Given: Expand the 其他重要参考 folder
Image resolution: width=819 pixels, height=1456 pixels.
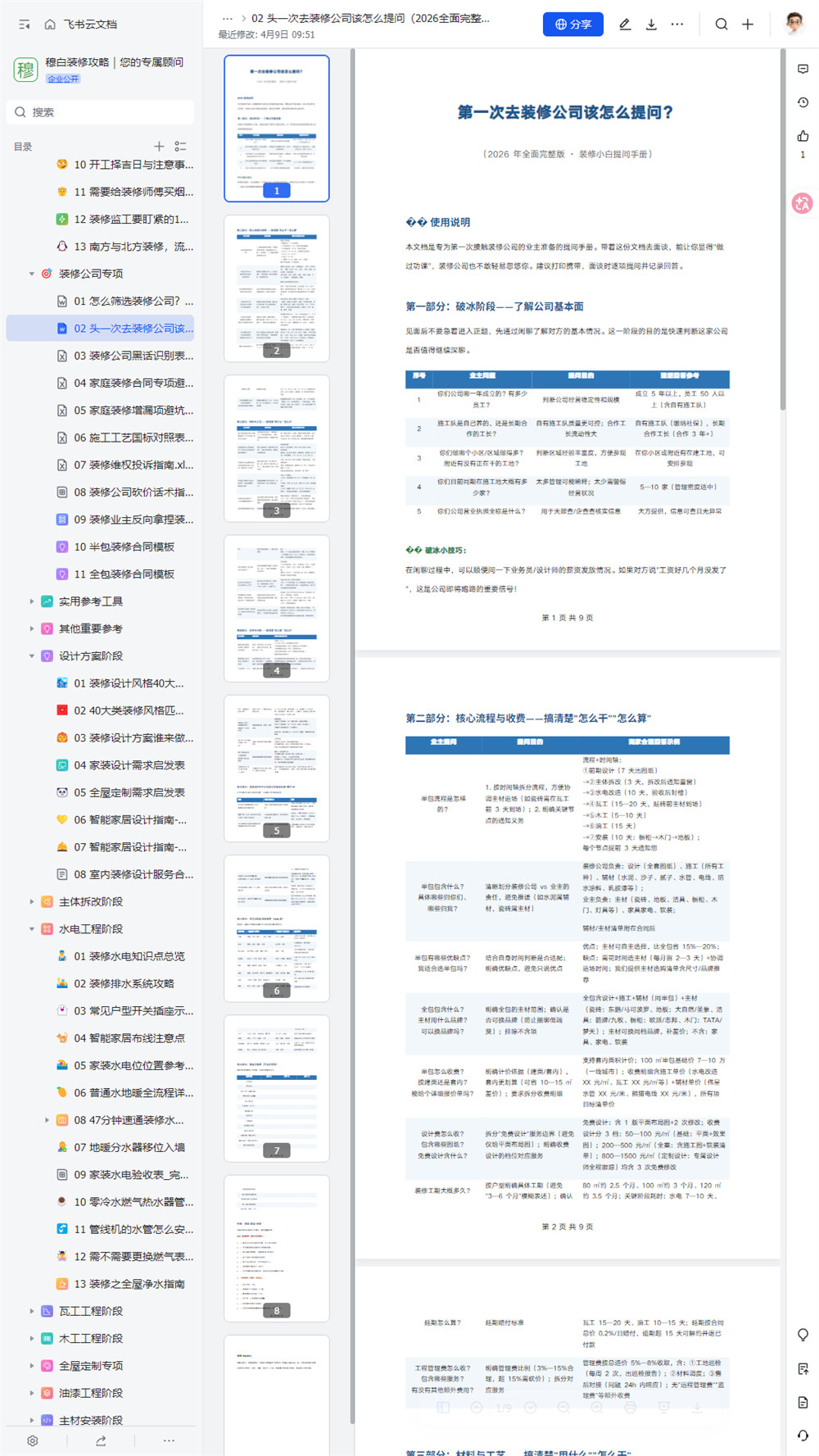Looking at the screenshot, I should click(32, 628).
